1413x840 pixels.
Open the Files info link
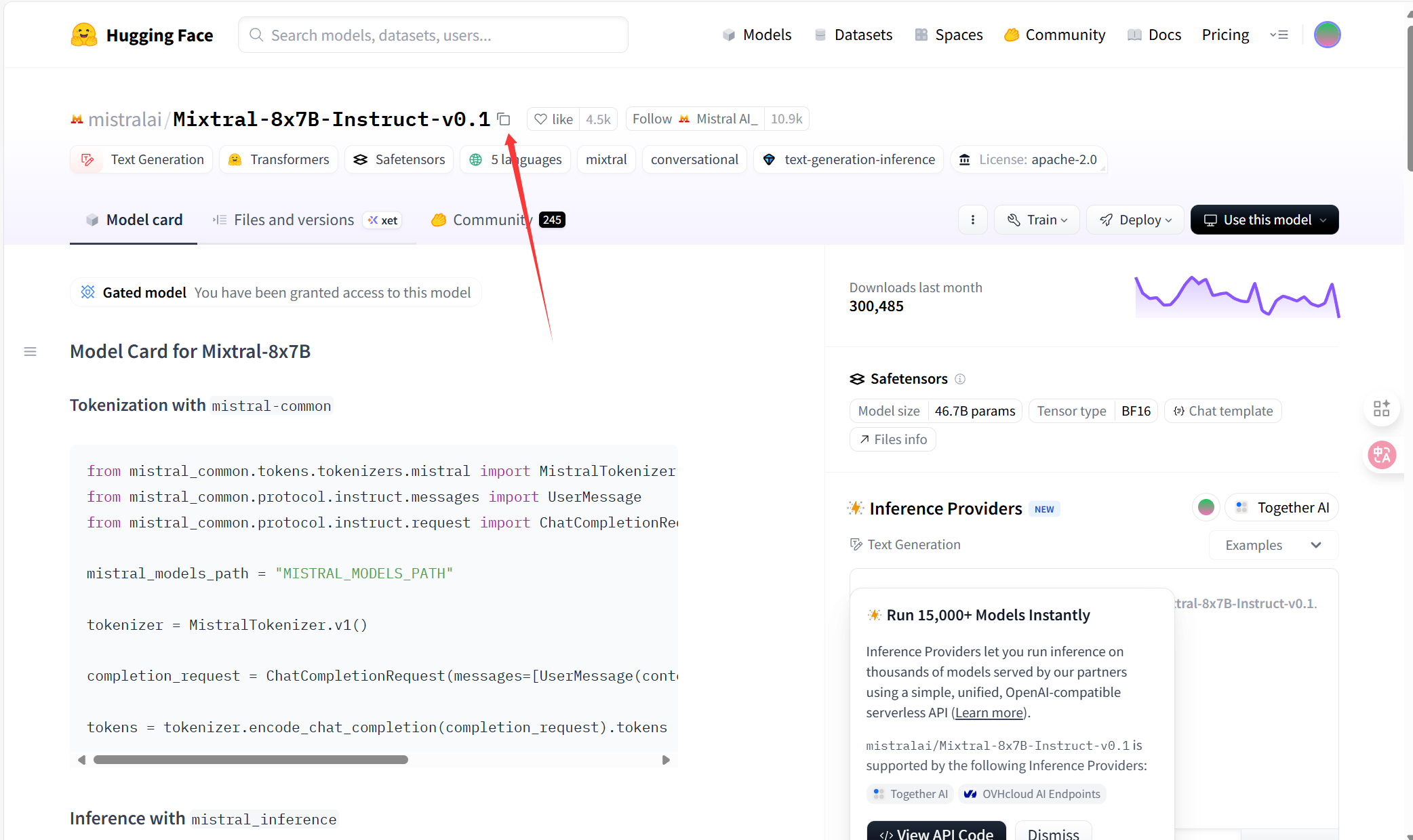point(893,439)
